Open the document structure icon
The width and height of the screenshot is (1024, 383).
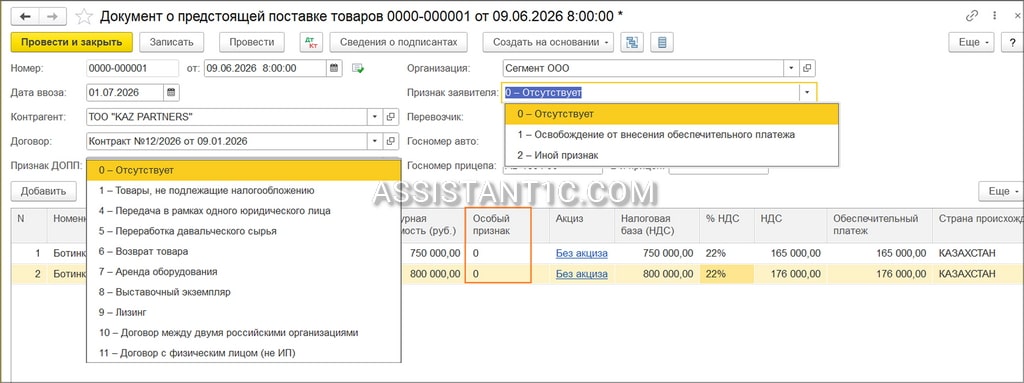(x=632, y=42)
